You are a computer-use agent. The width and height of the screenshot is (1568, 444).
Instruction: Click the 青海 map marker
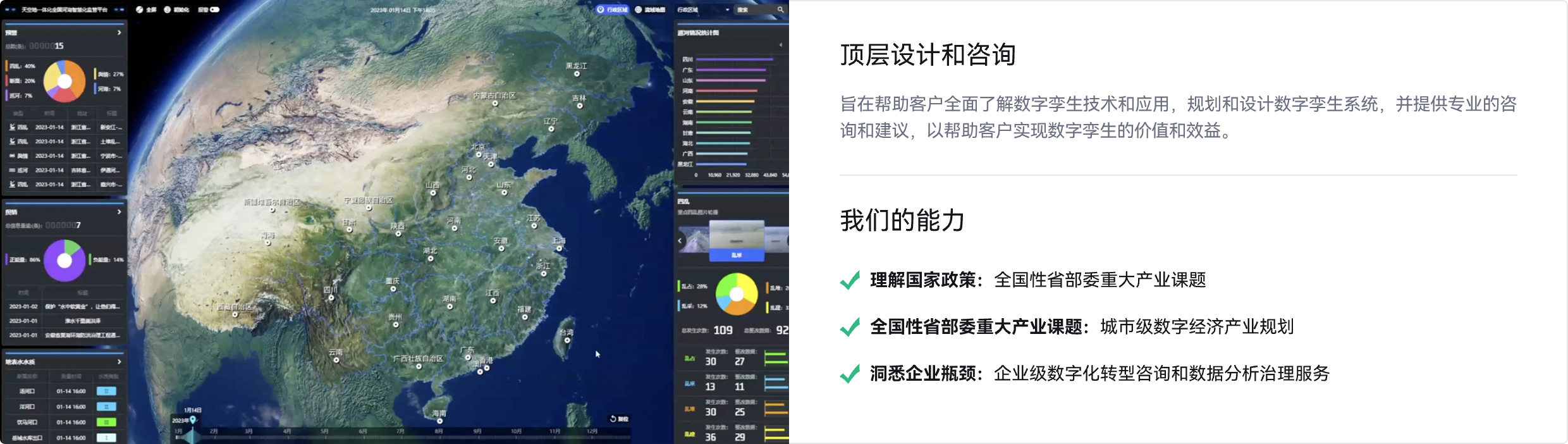(268, 242)
